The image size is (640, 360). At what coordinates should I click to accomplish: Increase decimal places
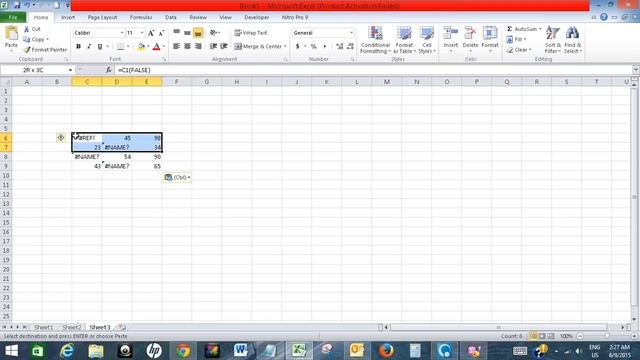click(x=340, y=47)
